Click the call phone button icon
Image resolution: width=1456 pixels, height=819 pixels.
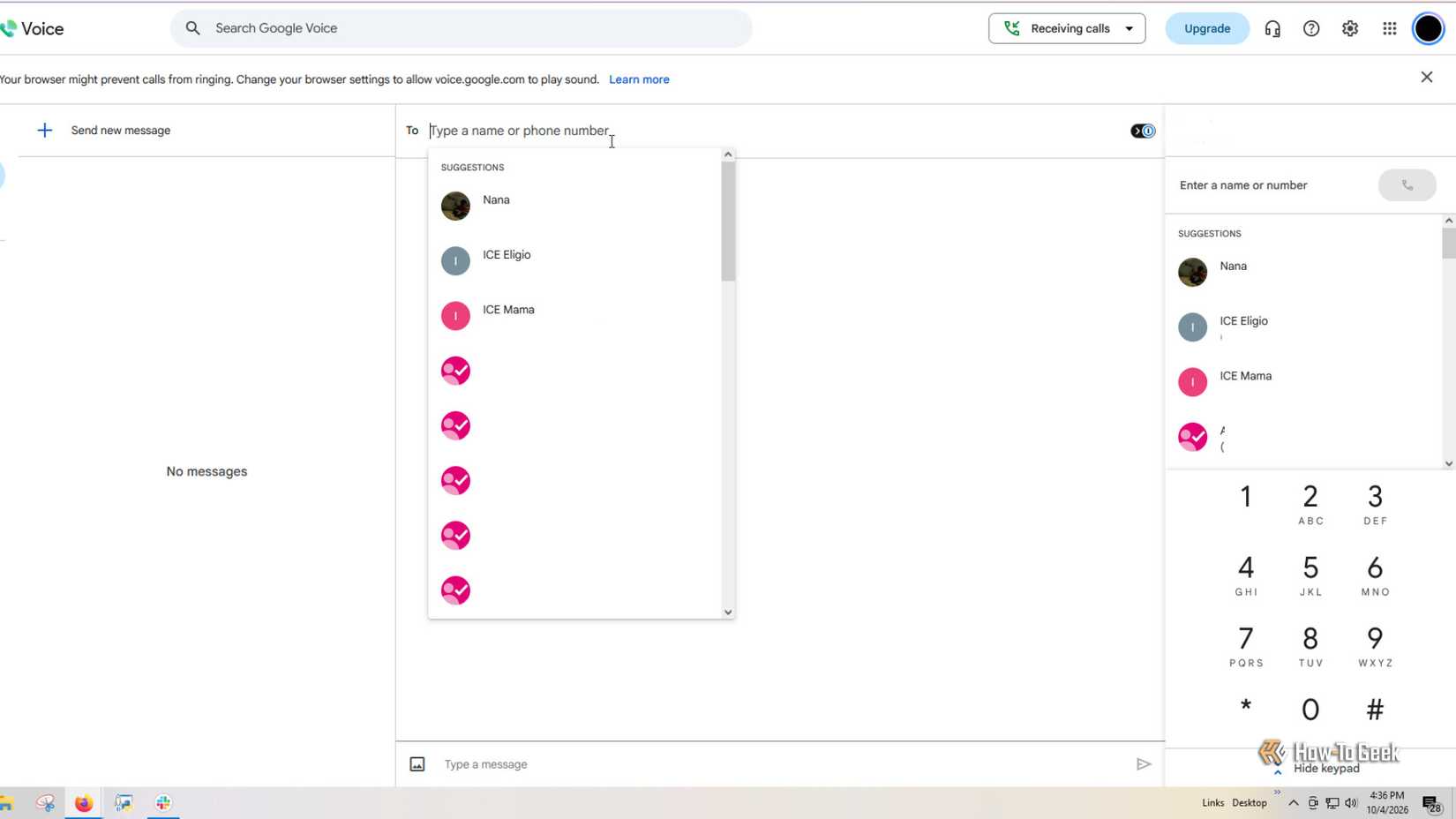1407,185
